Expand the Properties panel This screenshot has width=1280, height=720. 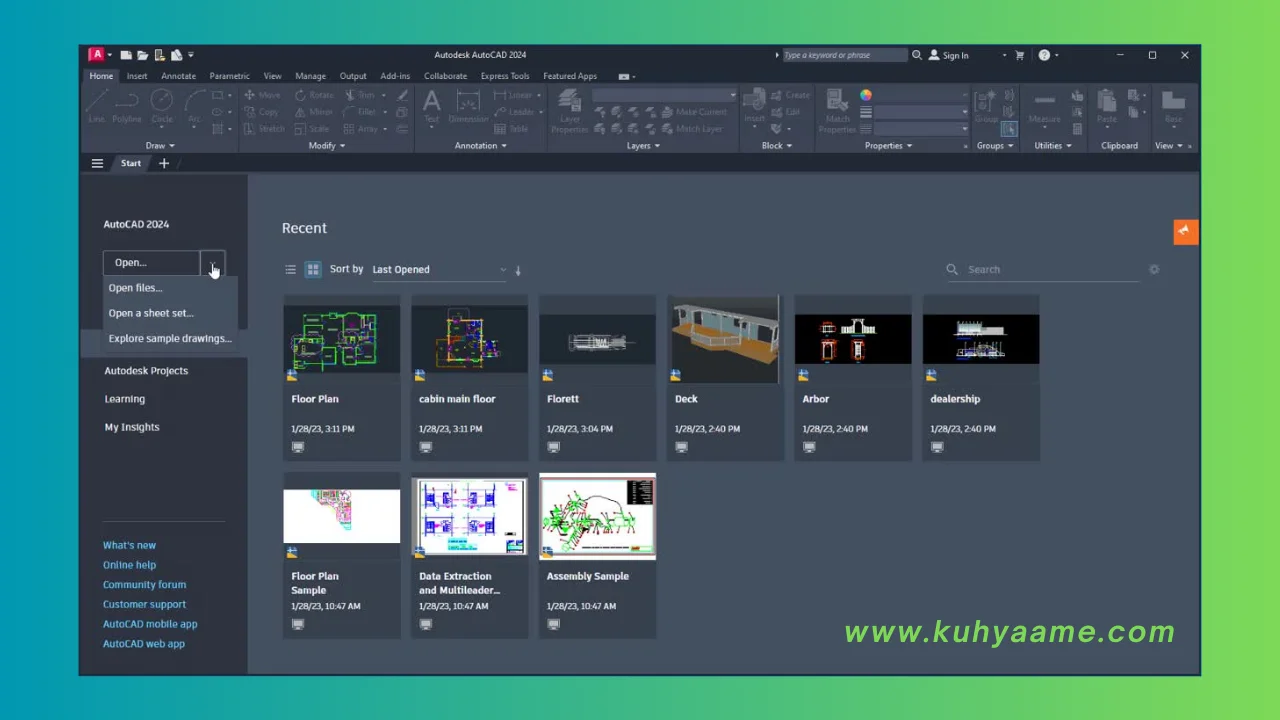889,145
